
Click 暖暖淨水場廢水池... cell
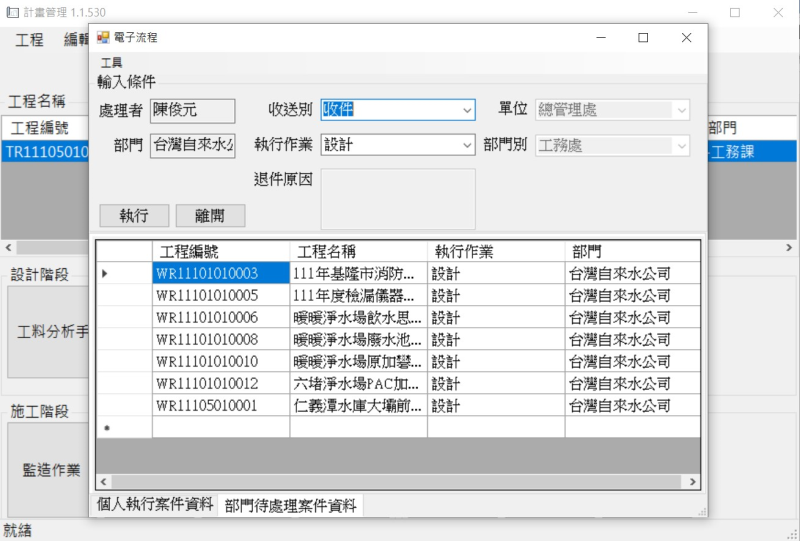[359, 339]
